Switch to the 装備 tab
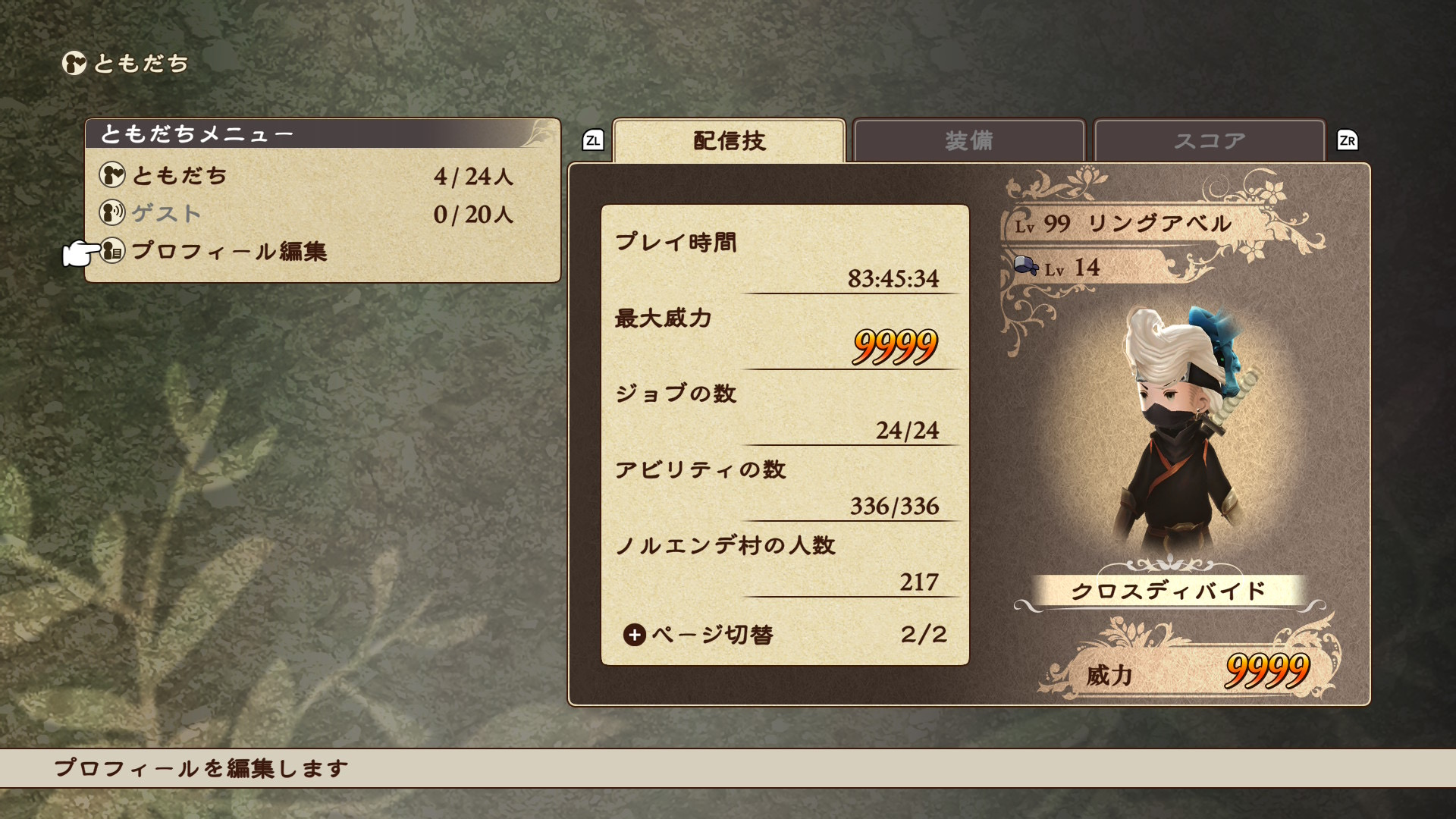Screen dimensions: 1456x819 tap(969, 141)
